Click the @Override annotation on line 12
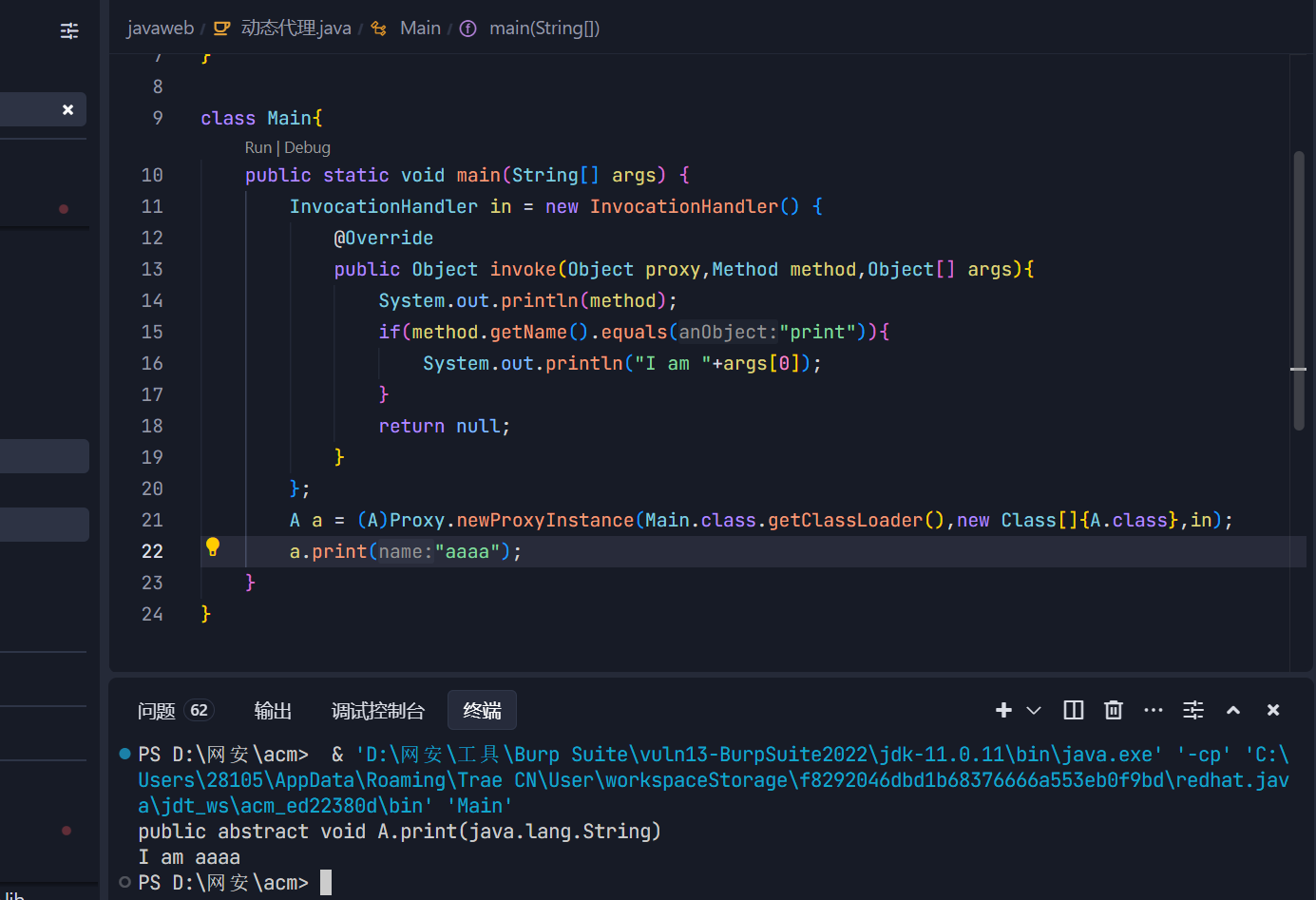Viewport: 1316px width, 900px height. coord(384,238)
